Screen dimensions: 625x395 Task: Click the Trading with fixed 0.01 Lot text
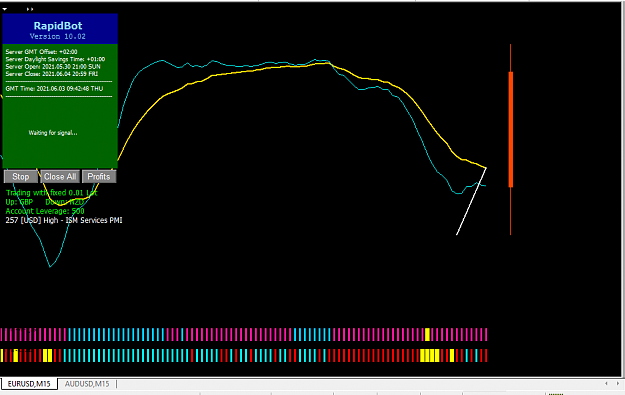51,193
